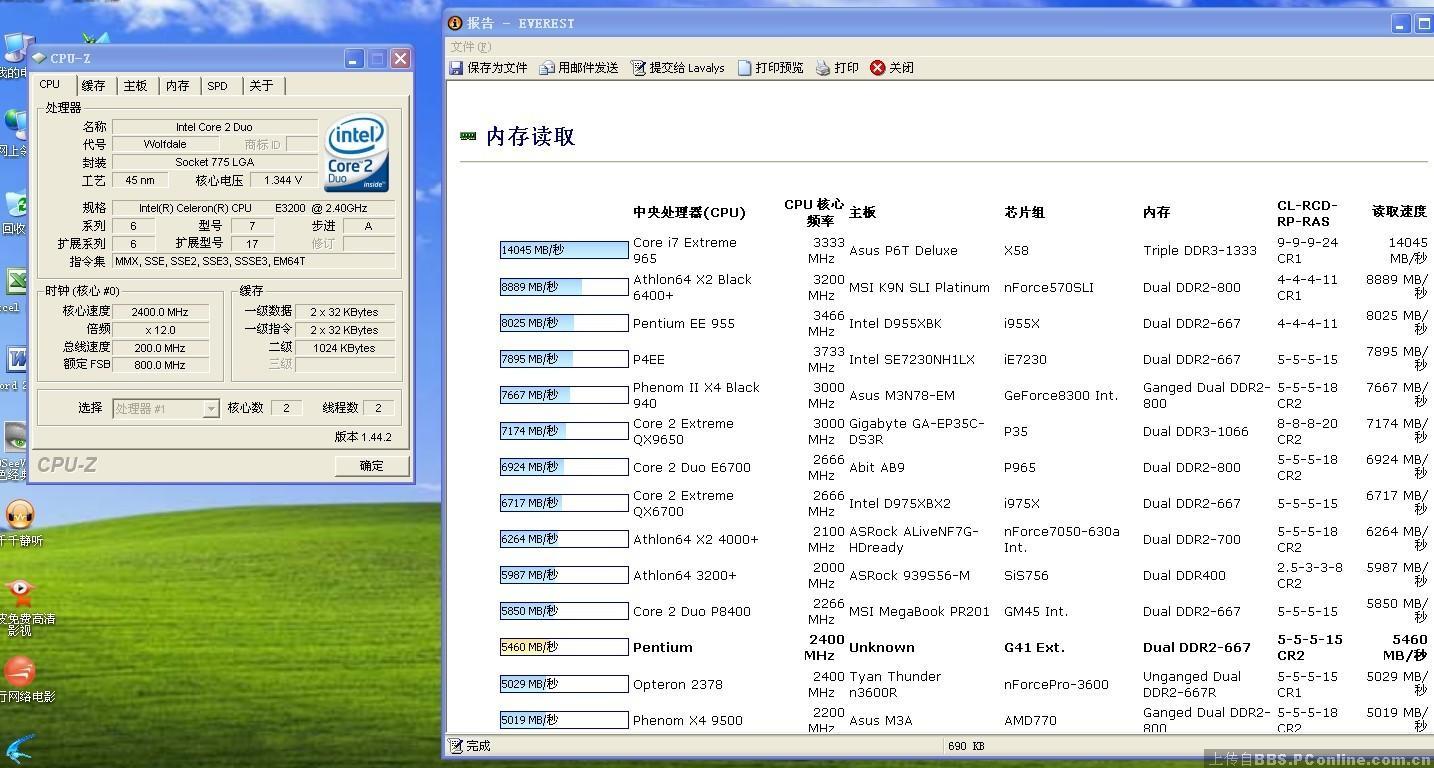This screenshot has width=1434, height=768.
Task: Click the CPU-Z title bar app icon
Action: [x=39, y=58]
